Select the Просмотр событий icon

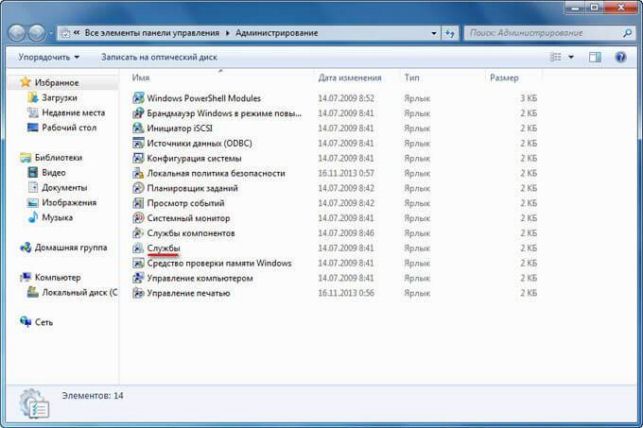click(138, 203)
